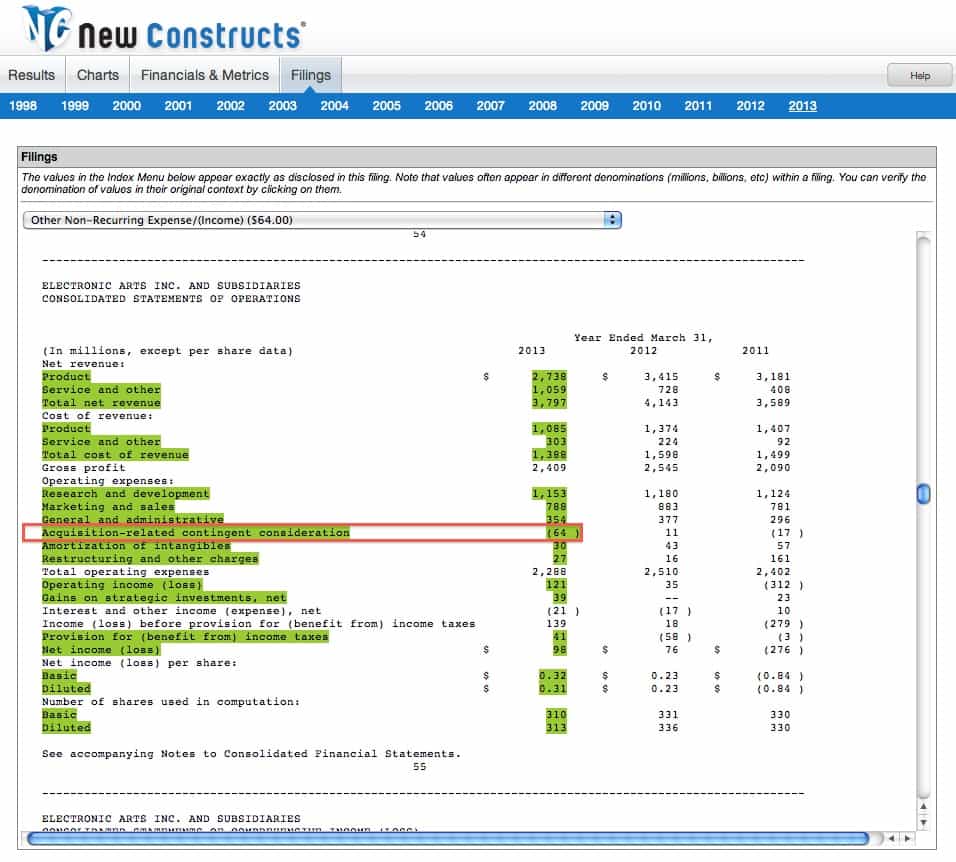Viewport: 956px width, 862px height.
Task: Click highlighted "Amortization of intangibles" line
Action: click(x=136, y=546)
